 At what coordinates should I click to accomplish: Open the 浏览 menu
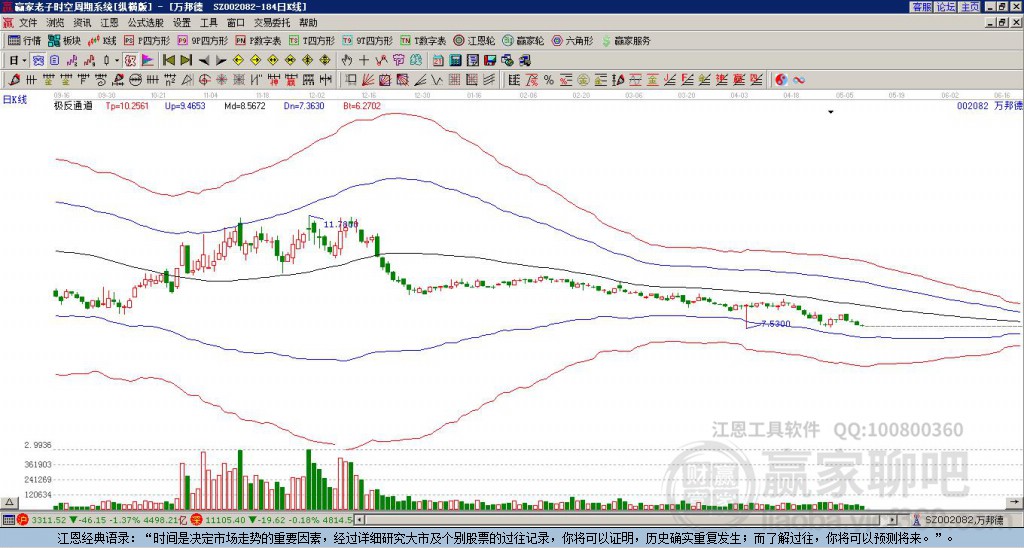[56, 23]
